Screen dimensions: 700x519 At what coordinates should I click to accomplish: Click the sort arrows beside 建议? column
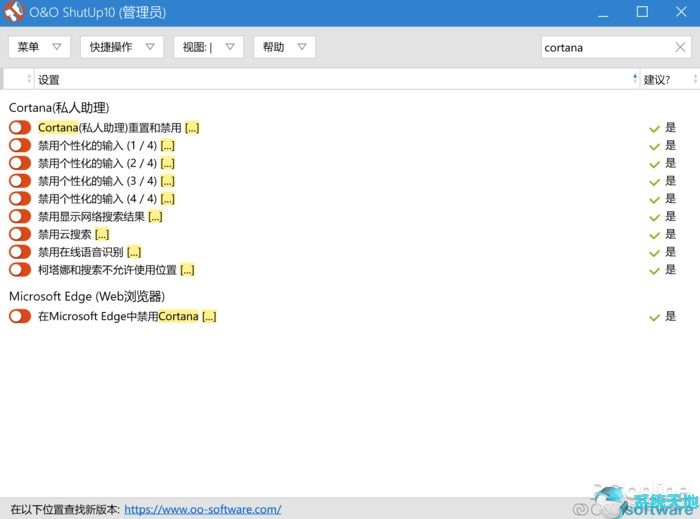(x=695, y=79)
